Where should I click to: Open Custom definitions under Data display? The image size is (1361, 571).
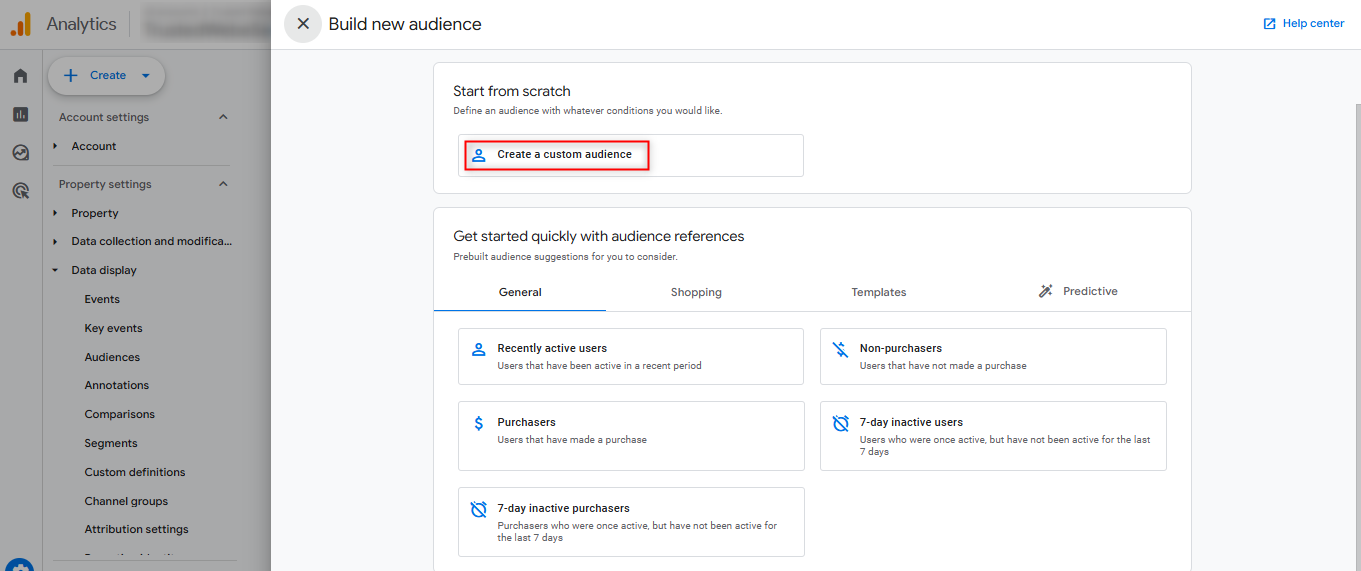pyautogui.click(x=135, y=472)
